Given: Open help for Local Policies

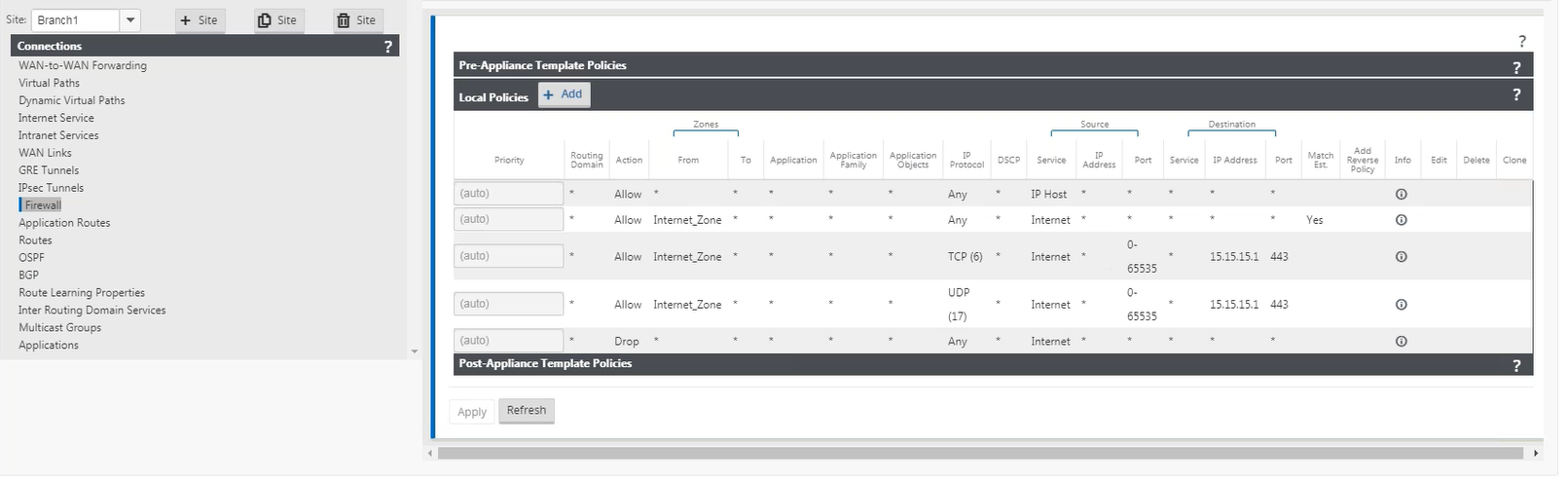Looking at the screenshot, I should point(1516,94).
